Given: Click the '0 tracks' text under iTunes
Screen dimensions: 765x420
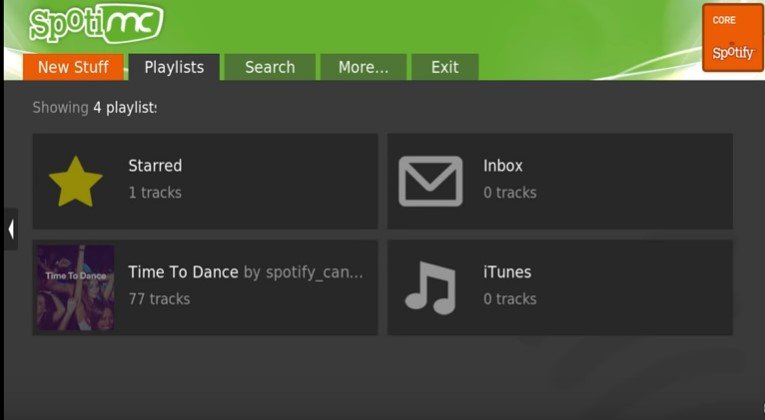Looking at the screenshot, I should point(510,299).
